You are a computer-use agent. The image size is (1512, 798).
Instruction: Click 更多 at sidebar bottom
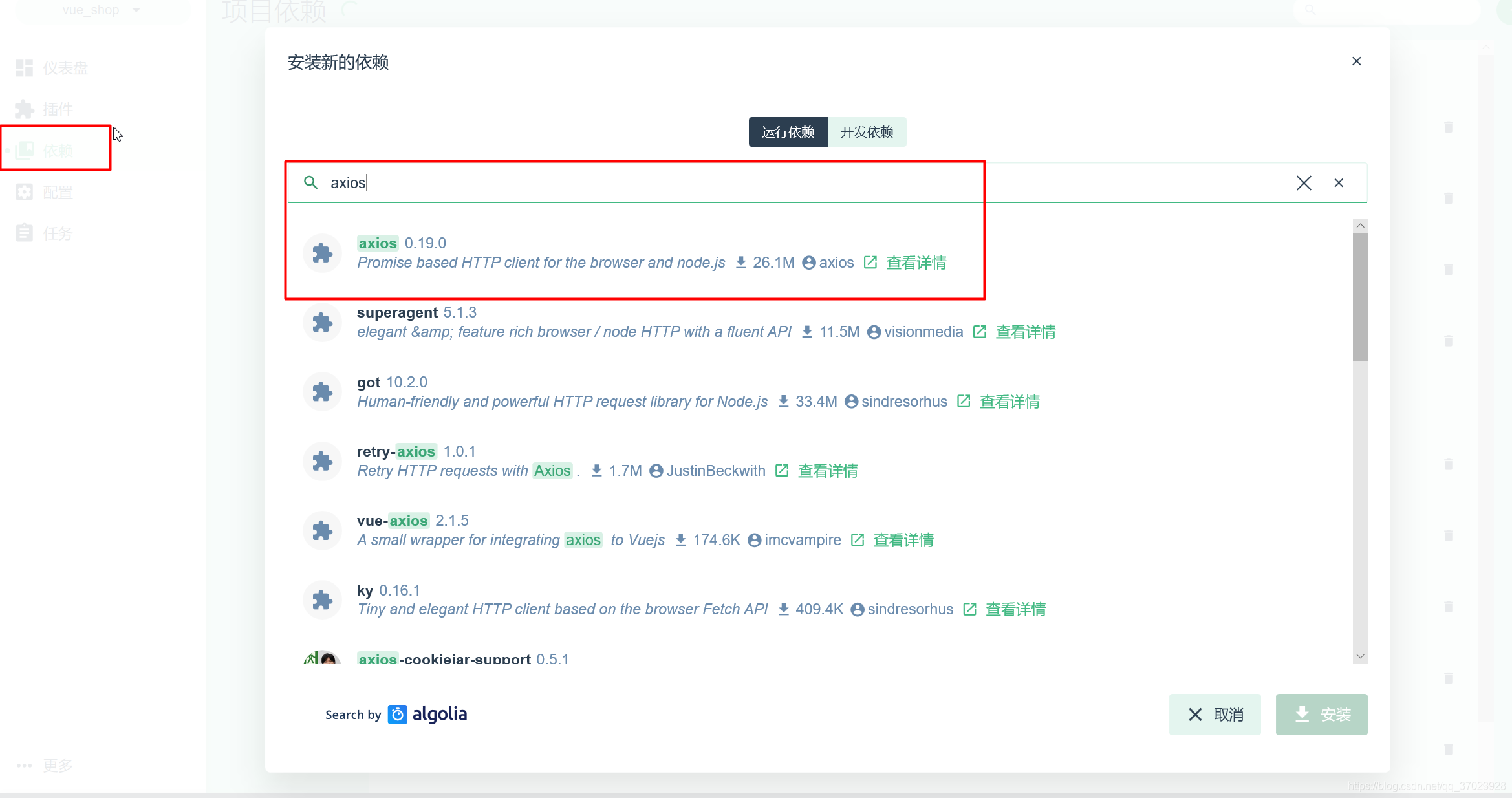[45, 766]
